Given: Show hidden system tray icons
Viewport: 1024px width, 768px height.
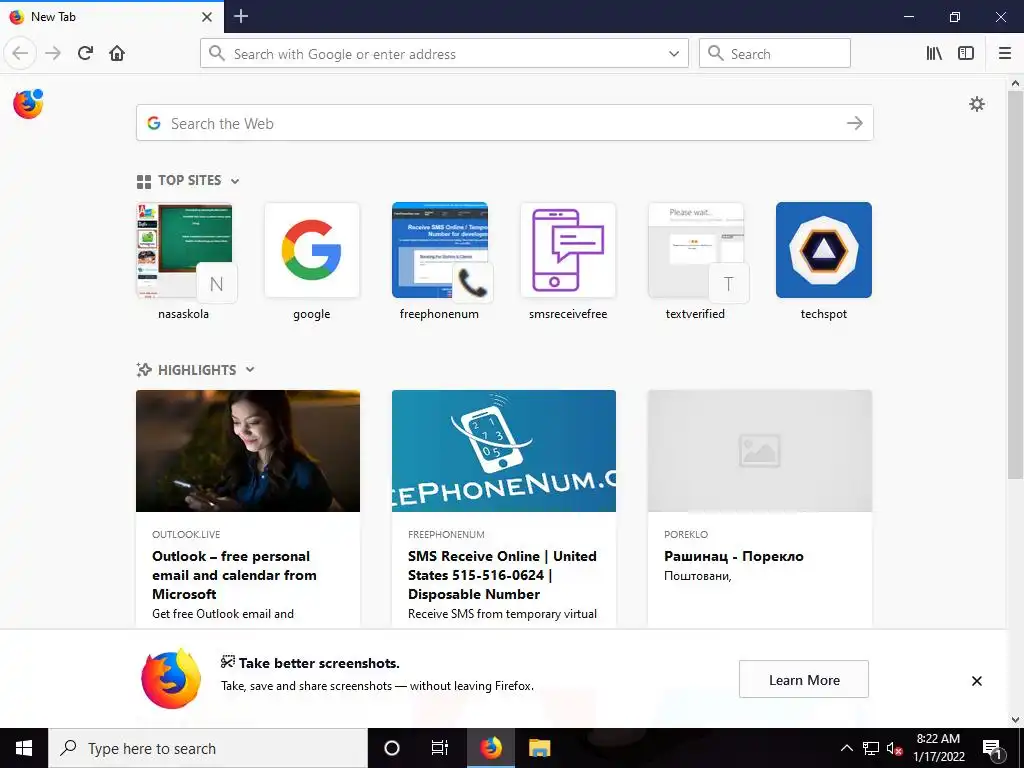Looking at the screenshot, I should point(846,748).
